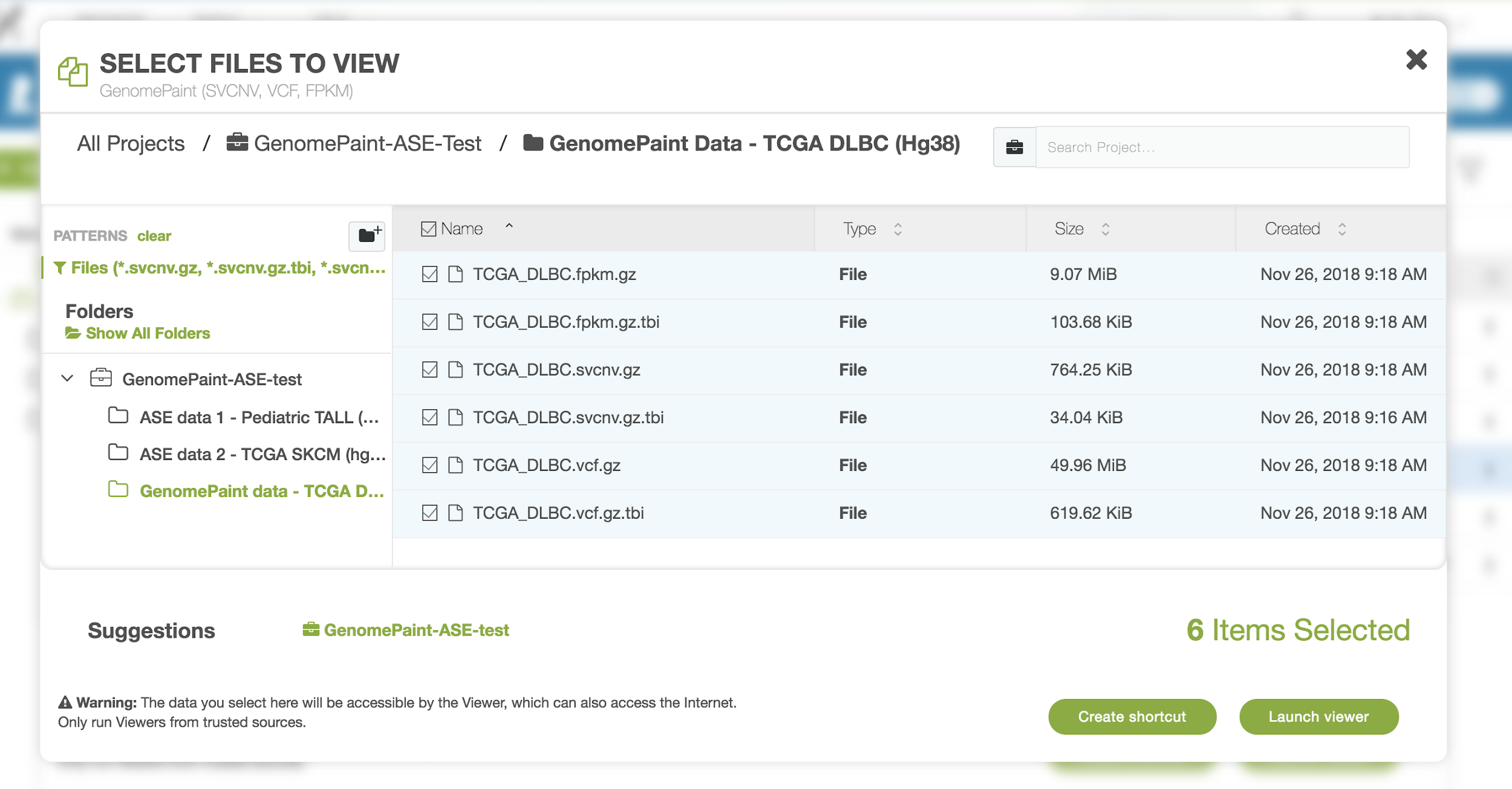This screenshot has height=789, width=1512.
Task: Clear the file patterns filter
Action: [x=154, y=236]
